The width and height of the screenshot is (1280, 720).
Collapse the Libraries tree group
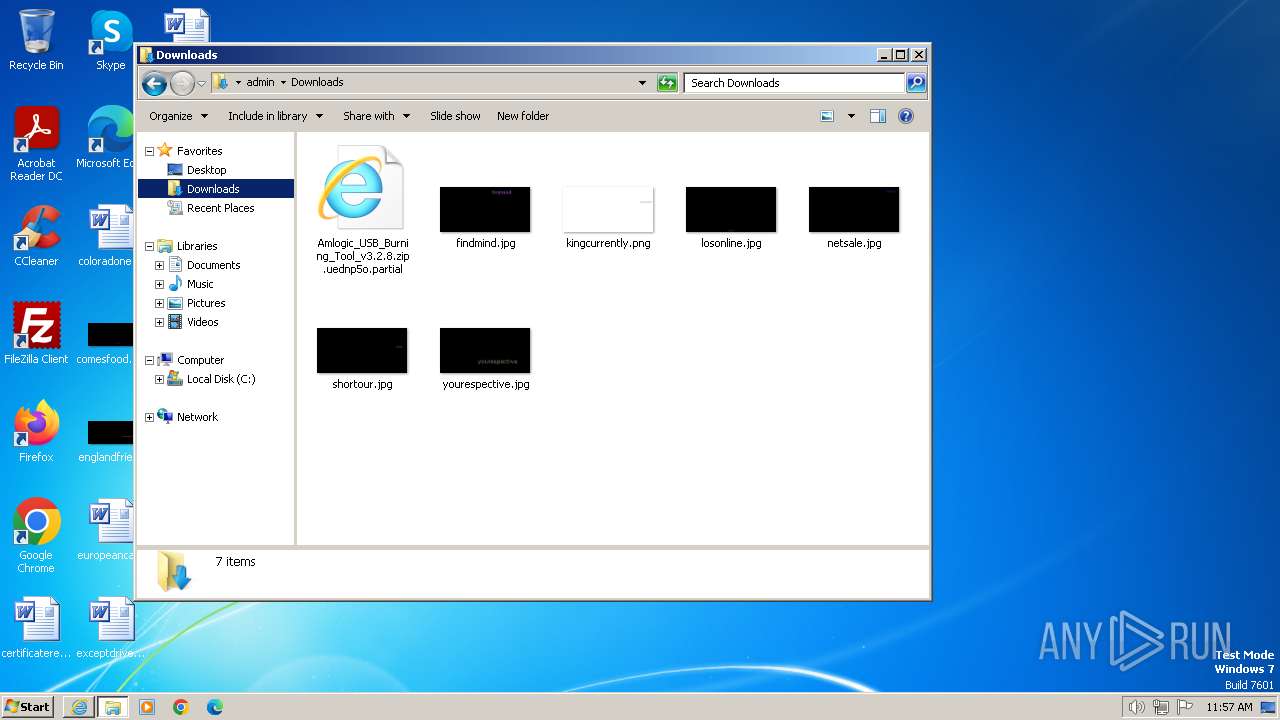click(x=149, y=246)
